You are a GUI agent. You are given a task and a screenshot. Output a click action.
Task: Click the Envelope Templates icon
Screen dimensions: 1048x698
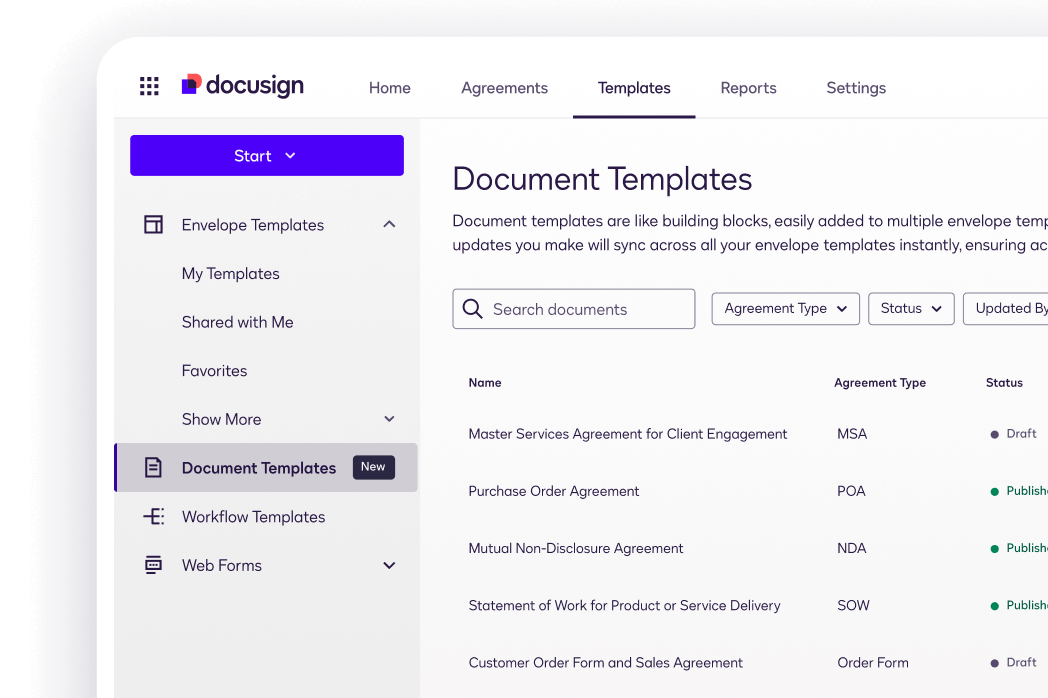click(x=153, y=225)
